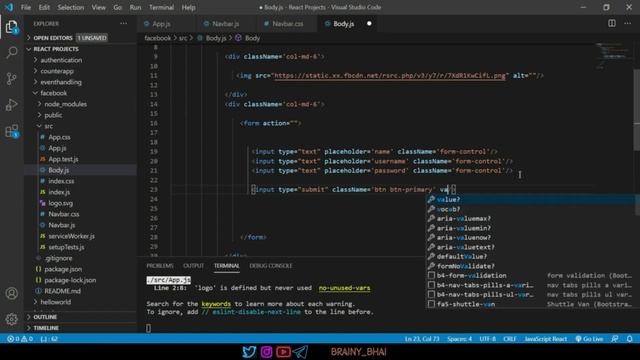Click errors and warnings count in status bar
The width and height of the screenshot is (640, 360).
[20, 339]
